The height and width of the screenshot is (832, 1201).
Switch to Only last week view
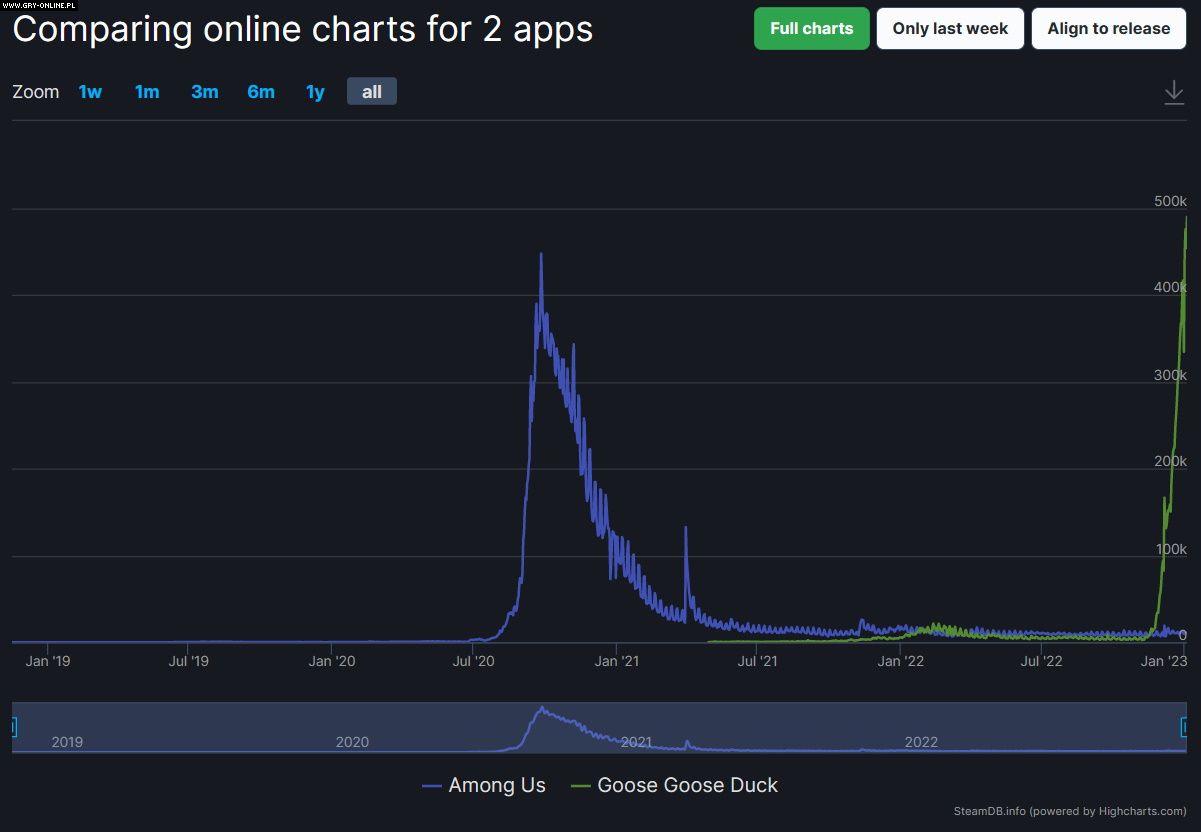point(950,28)
